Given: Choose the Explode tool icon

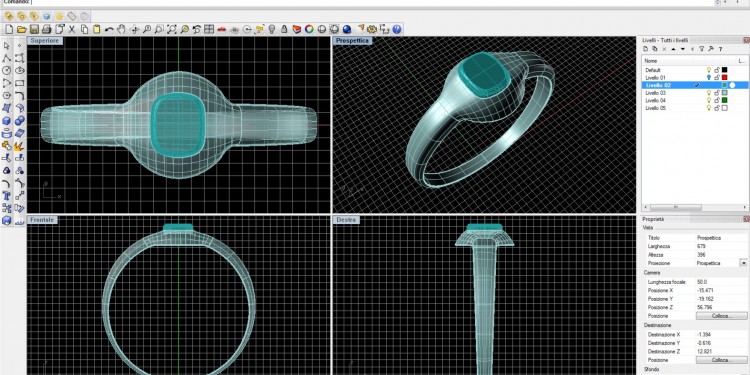Looking at the screenshot, I should point(19,146).
